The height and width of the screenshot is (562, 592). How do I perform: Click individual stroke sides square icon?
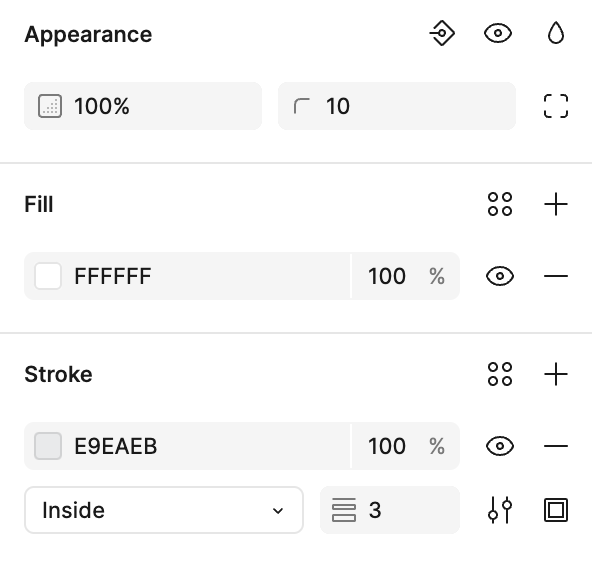pyautogui.click(x=556, y=510)
